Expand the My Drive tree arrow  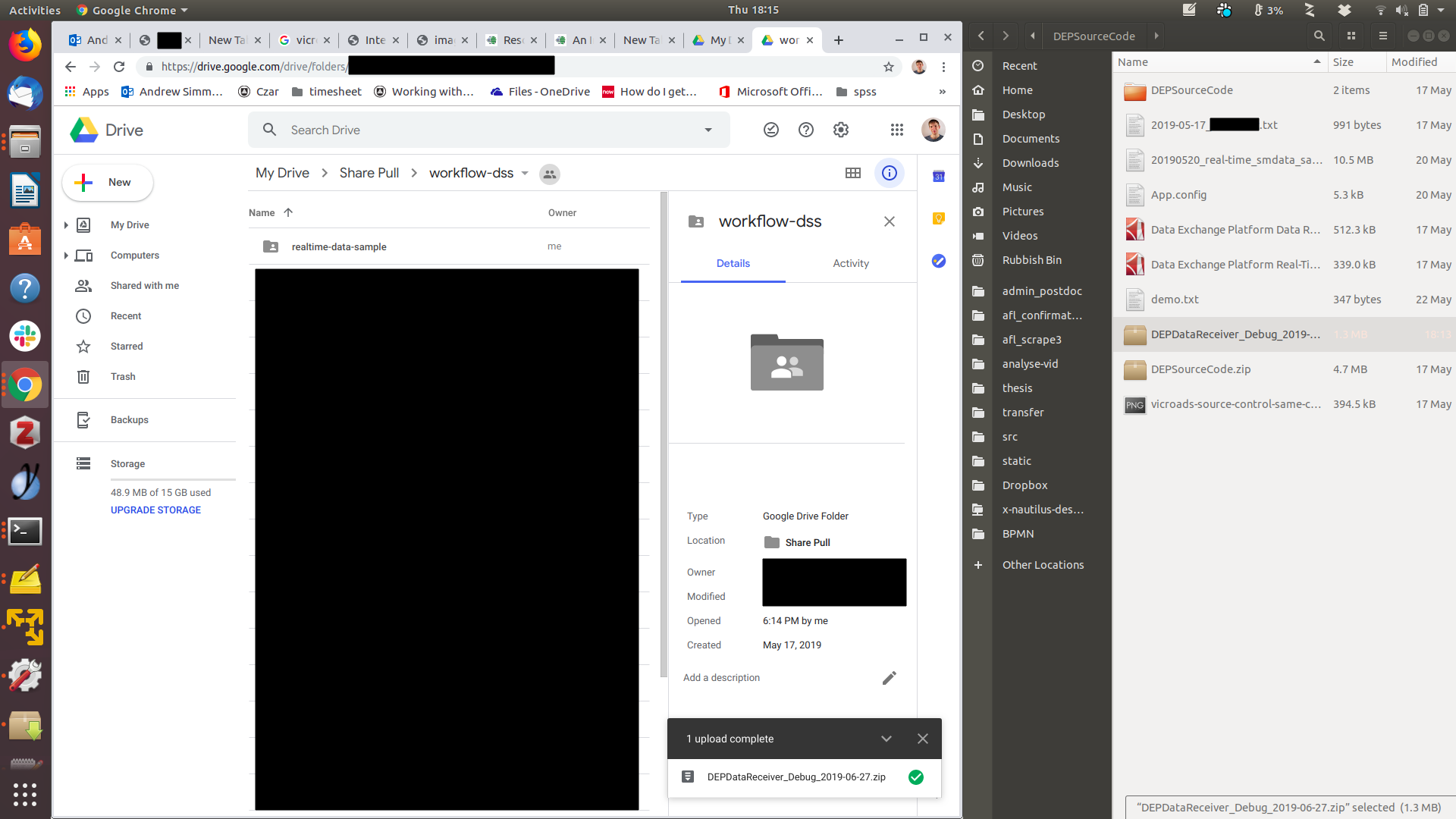pos(66,224)
